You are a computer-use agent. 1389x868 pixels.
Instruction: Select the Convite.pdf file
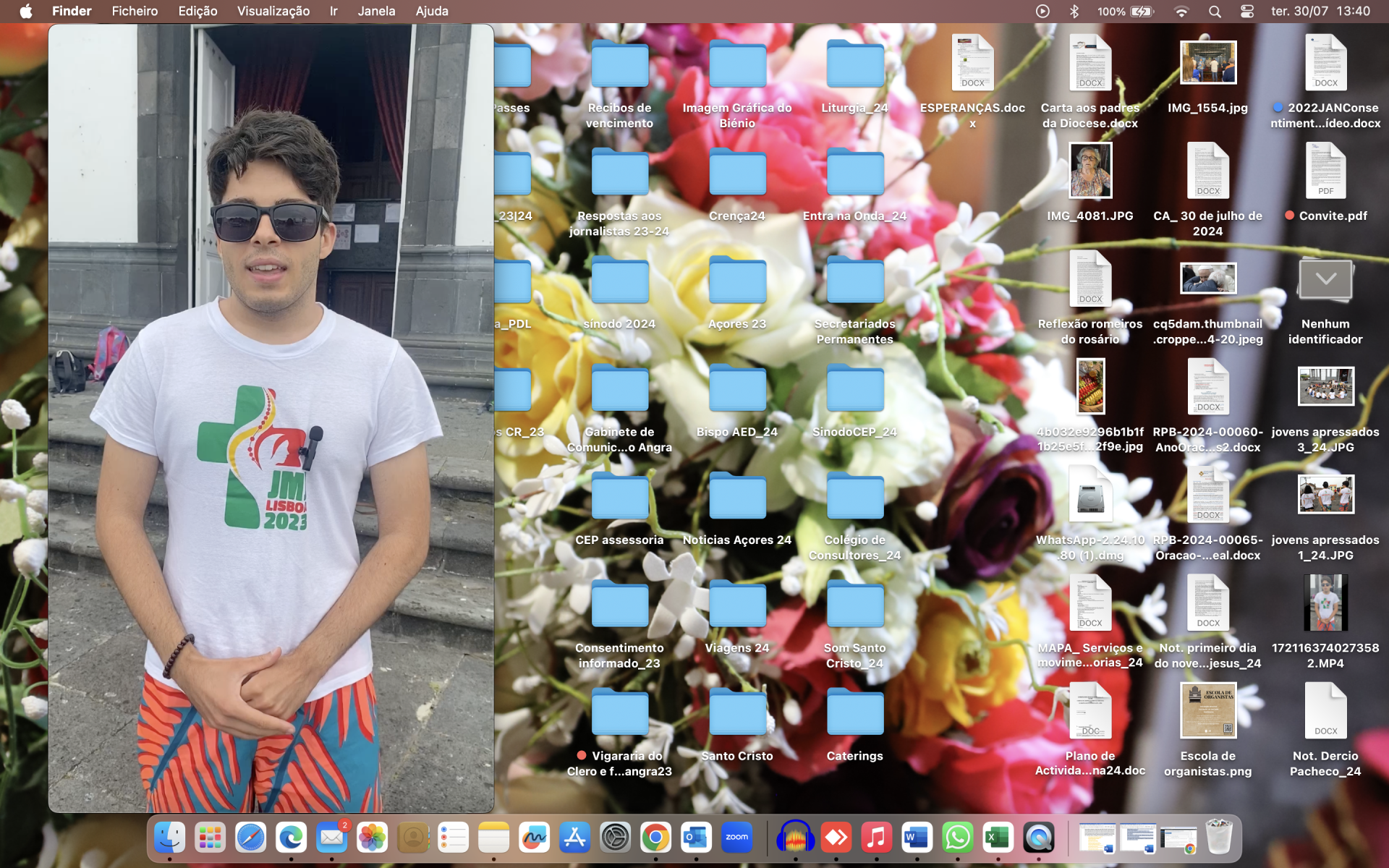(1325, 171)
